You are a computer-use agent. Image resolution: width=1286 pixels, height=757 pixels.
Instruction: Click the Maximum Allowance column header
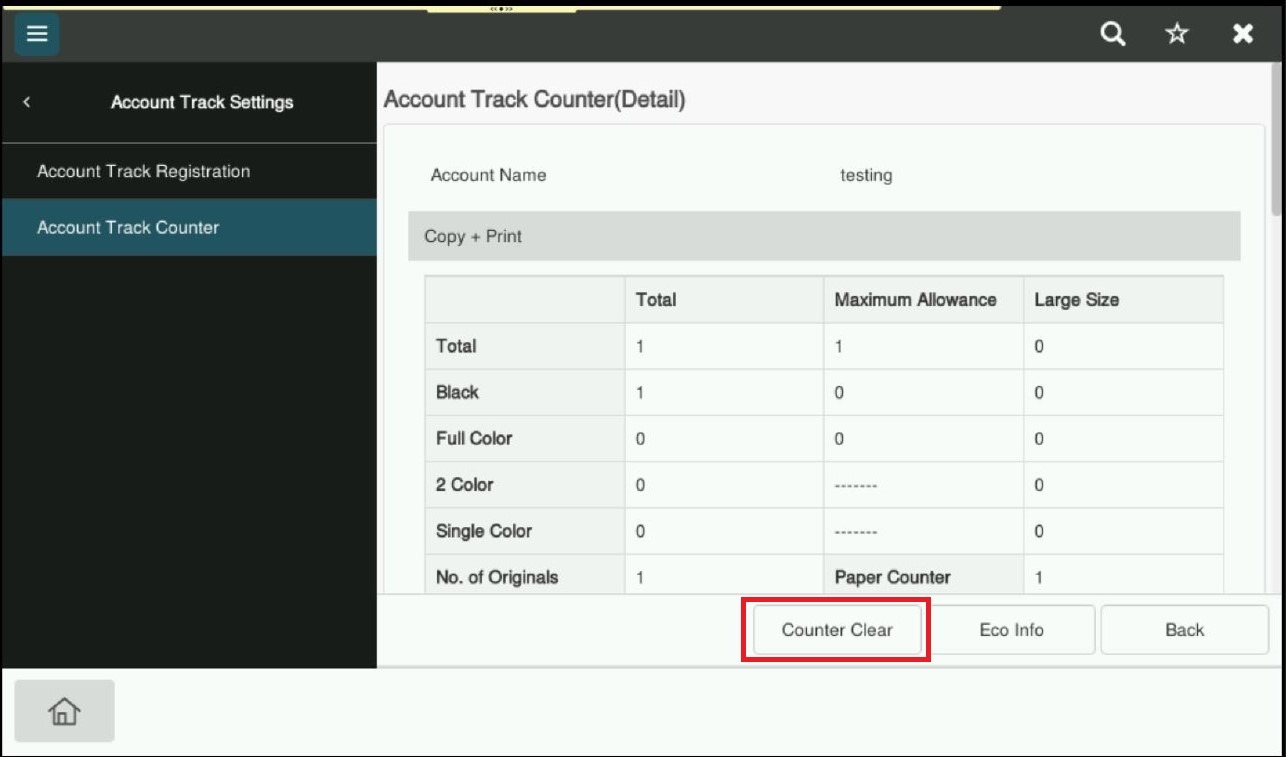click(915, 300)
